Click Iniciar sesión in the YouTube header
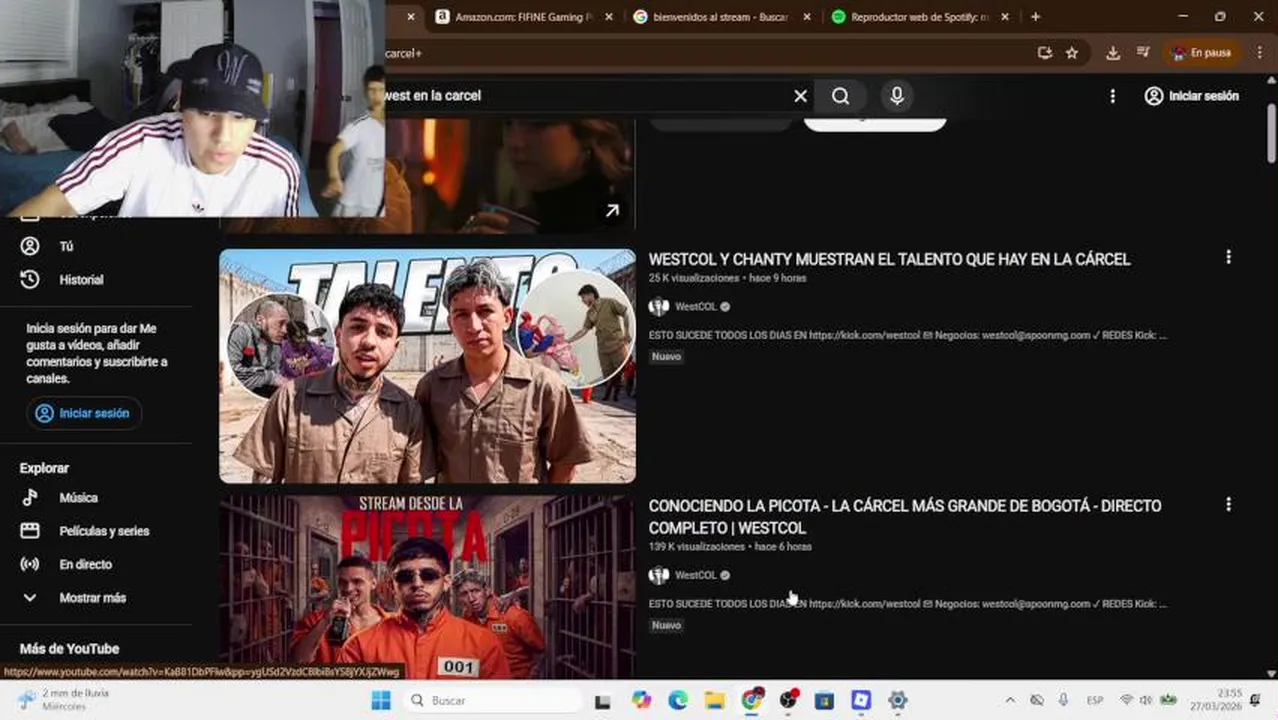This screenshot has width=1278, height=720. [x=1192, y=96]
